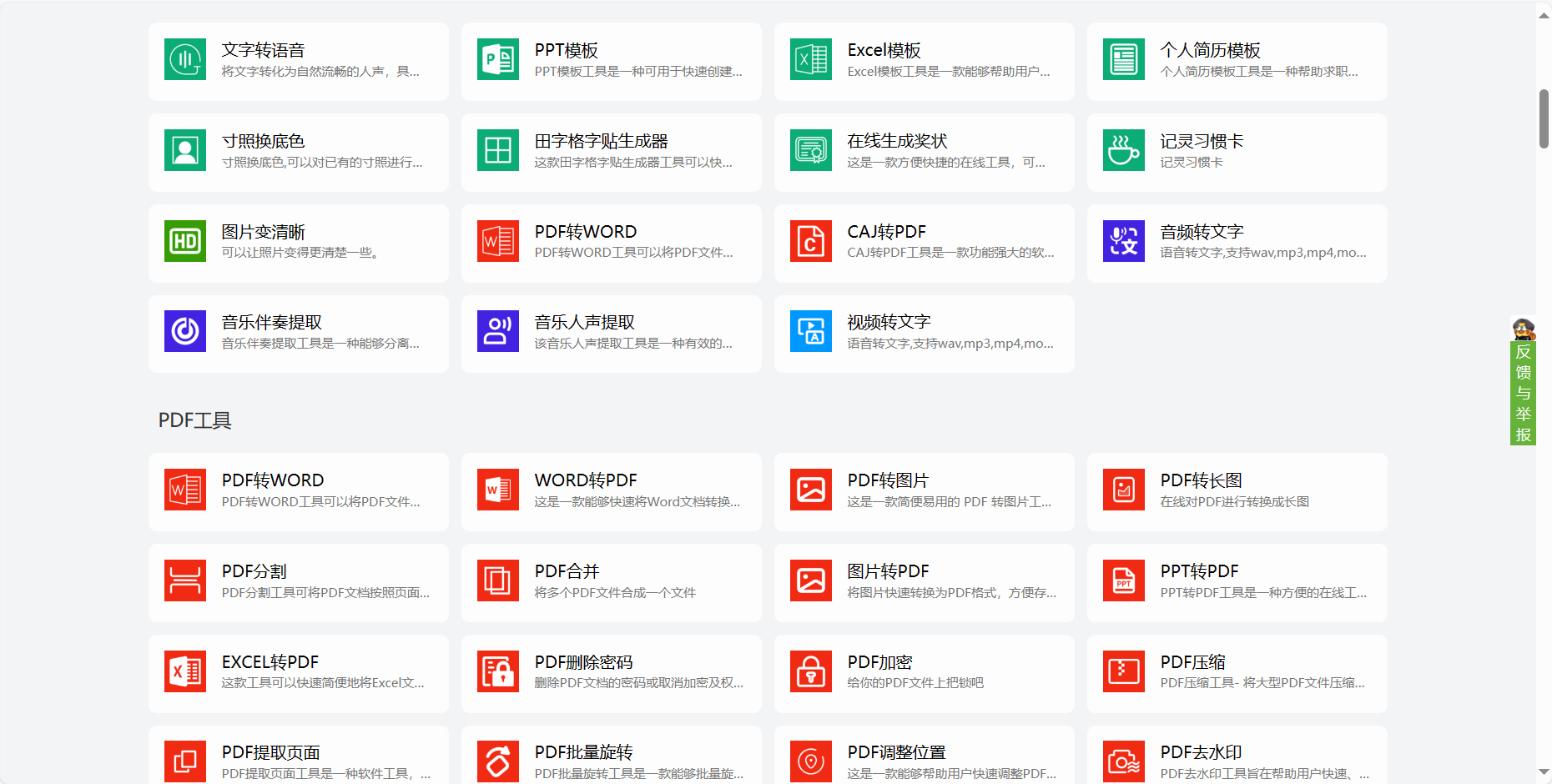This screenshot has width=1552, height=784.
Task: Click the CAJ转PDF red file icon
Action: (x=810, y=242)
